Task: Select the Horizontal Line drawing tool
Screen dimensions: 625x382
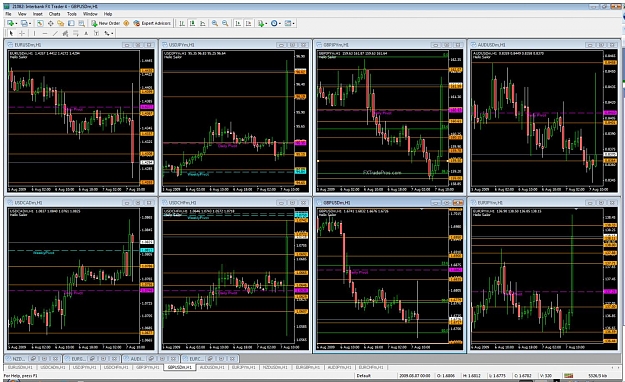Action: tap(45, 33)
